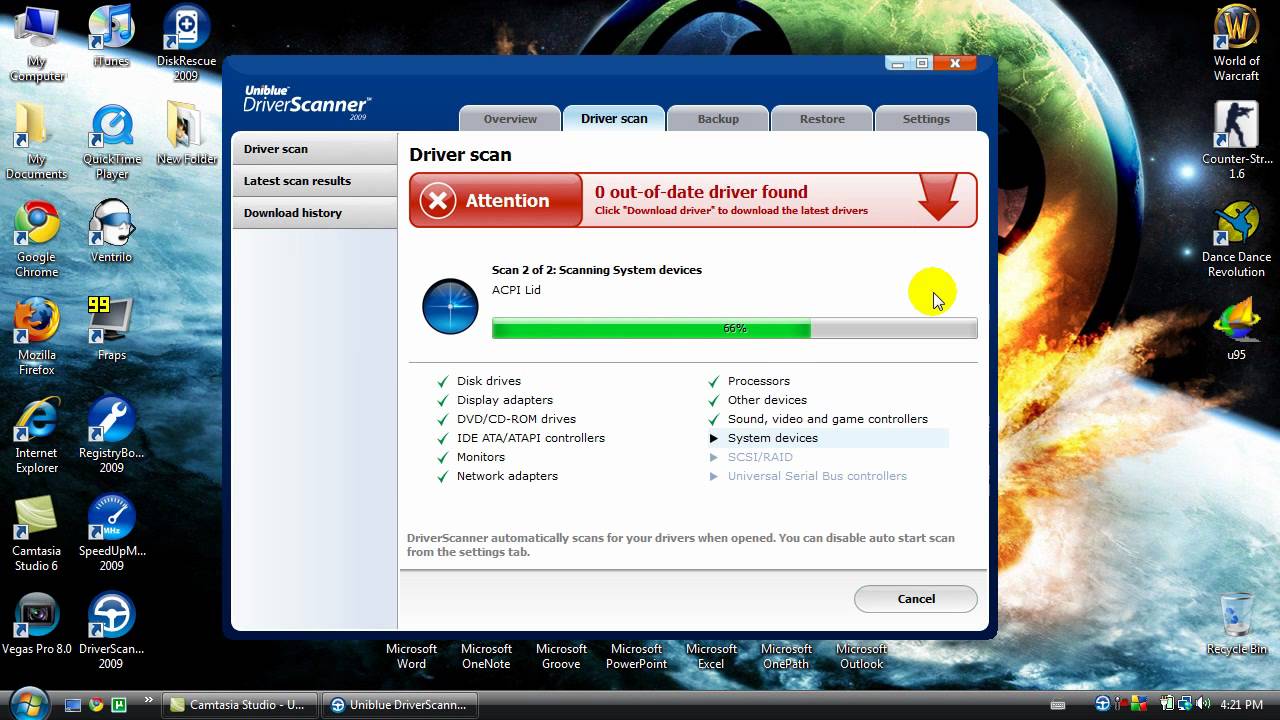This screenshot has width=1280, height=720.
Task: Click the Other devices scan category
Action: (x=767, y=400)
